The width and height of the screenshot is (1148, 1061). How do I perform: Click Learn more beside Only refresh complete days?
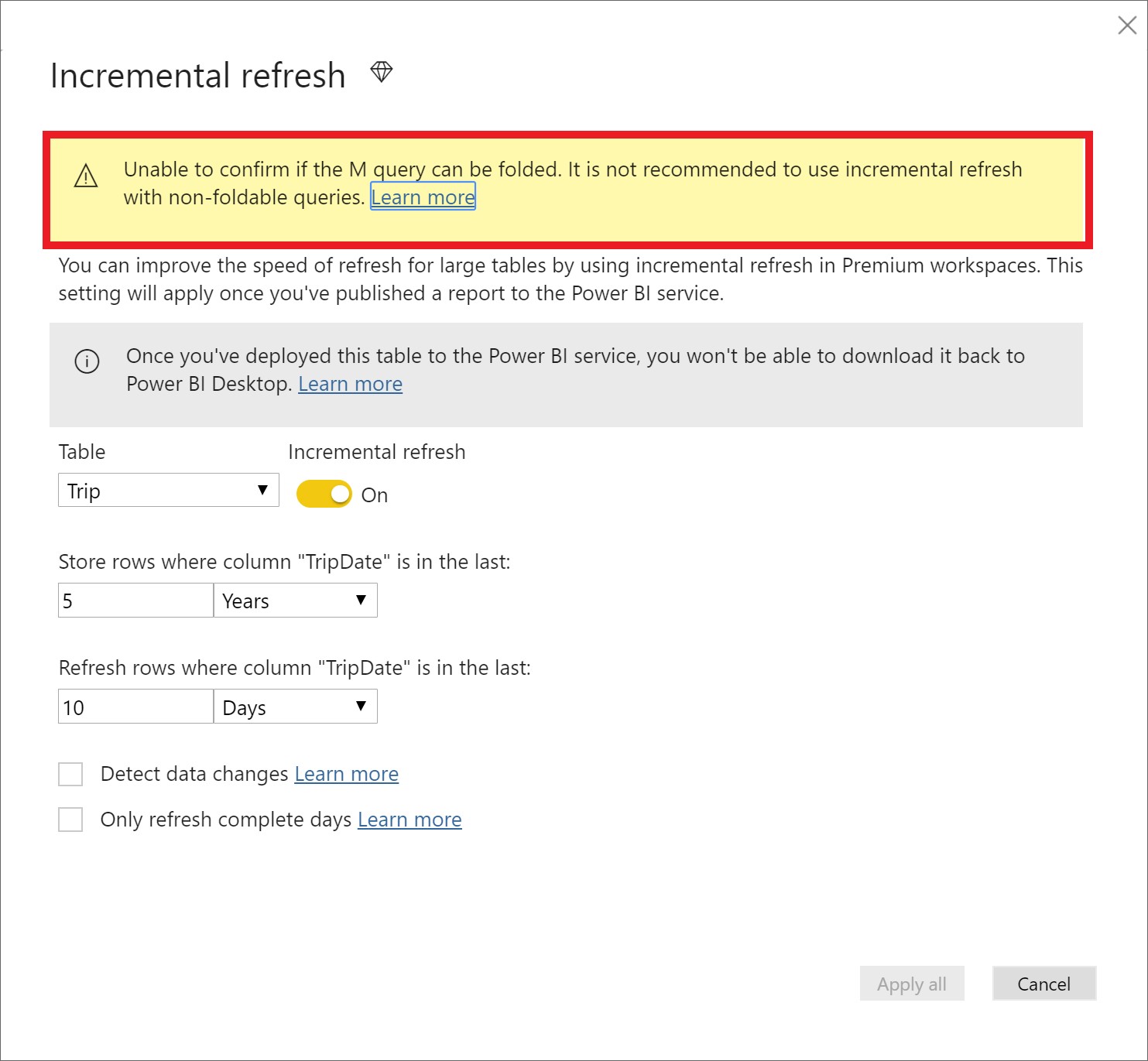(x=410, y=819)
